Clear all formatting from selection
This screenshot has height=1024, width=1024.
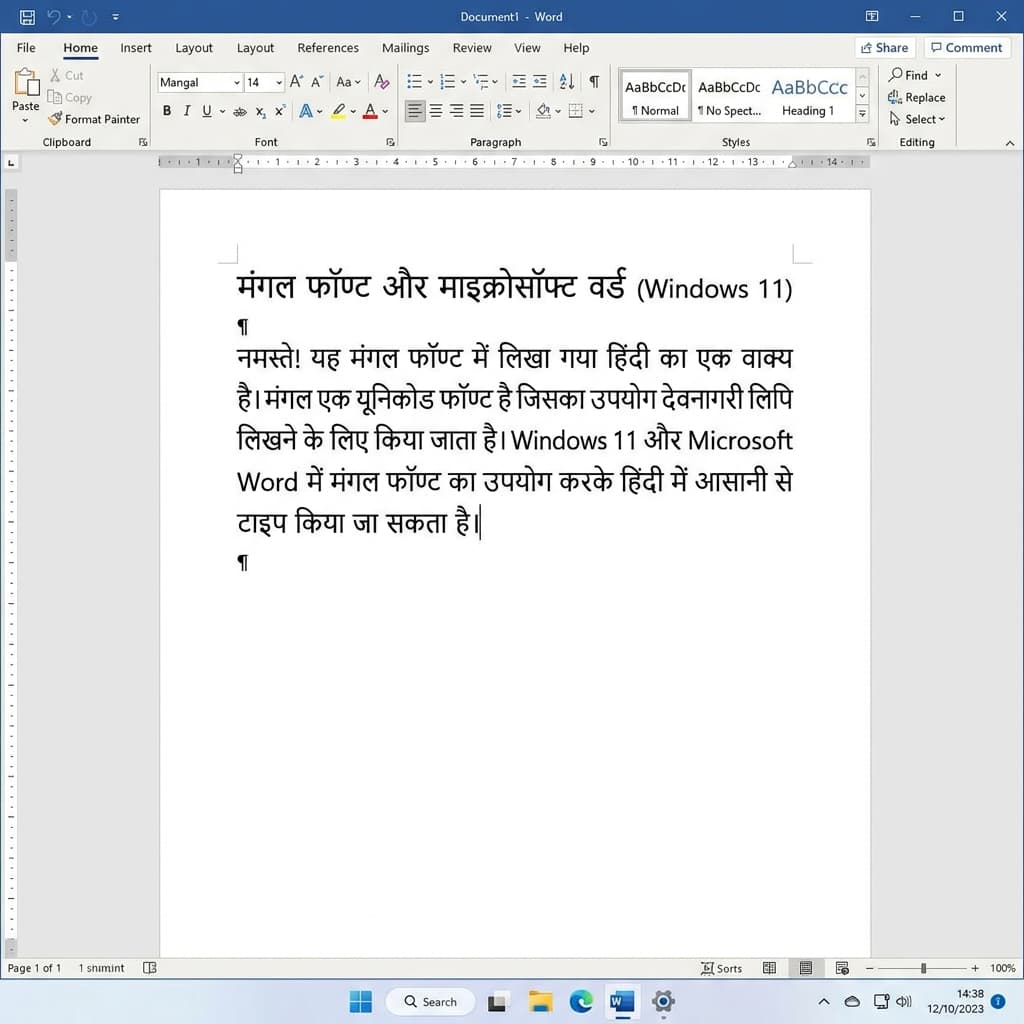click(x=381, y=82)
